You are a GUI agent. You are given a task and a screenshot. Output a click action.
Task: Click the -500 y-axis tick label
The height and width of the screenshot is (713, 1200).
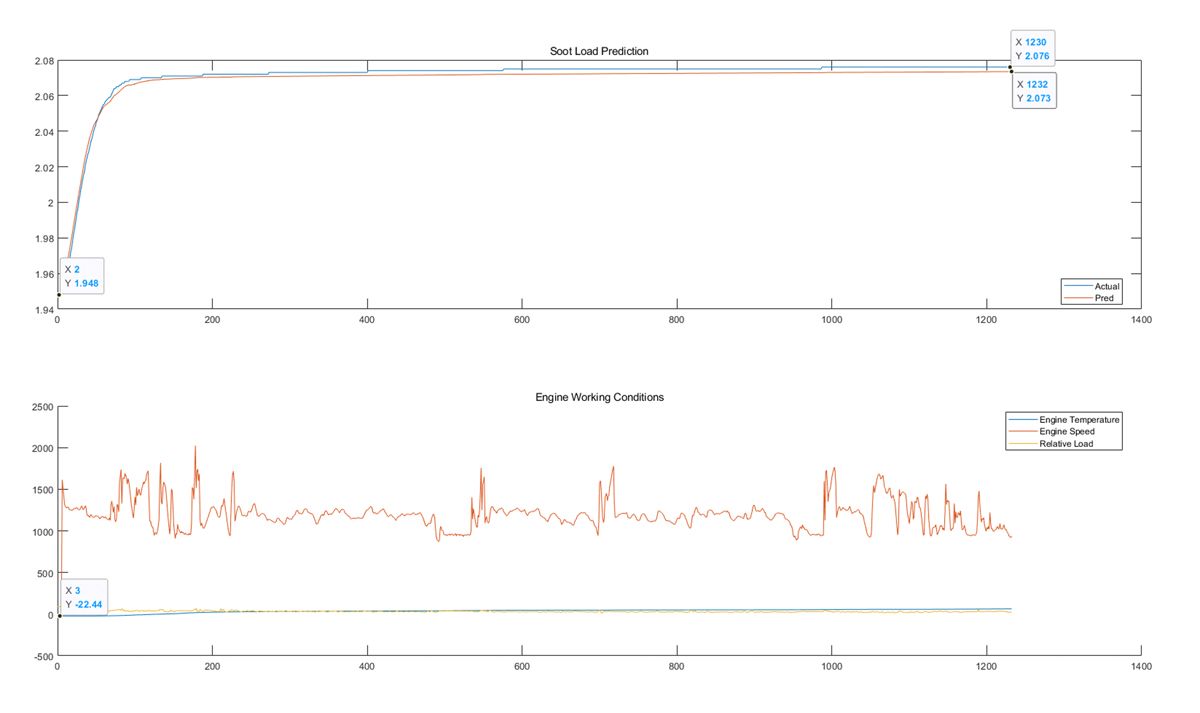(x=41, y=656)
